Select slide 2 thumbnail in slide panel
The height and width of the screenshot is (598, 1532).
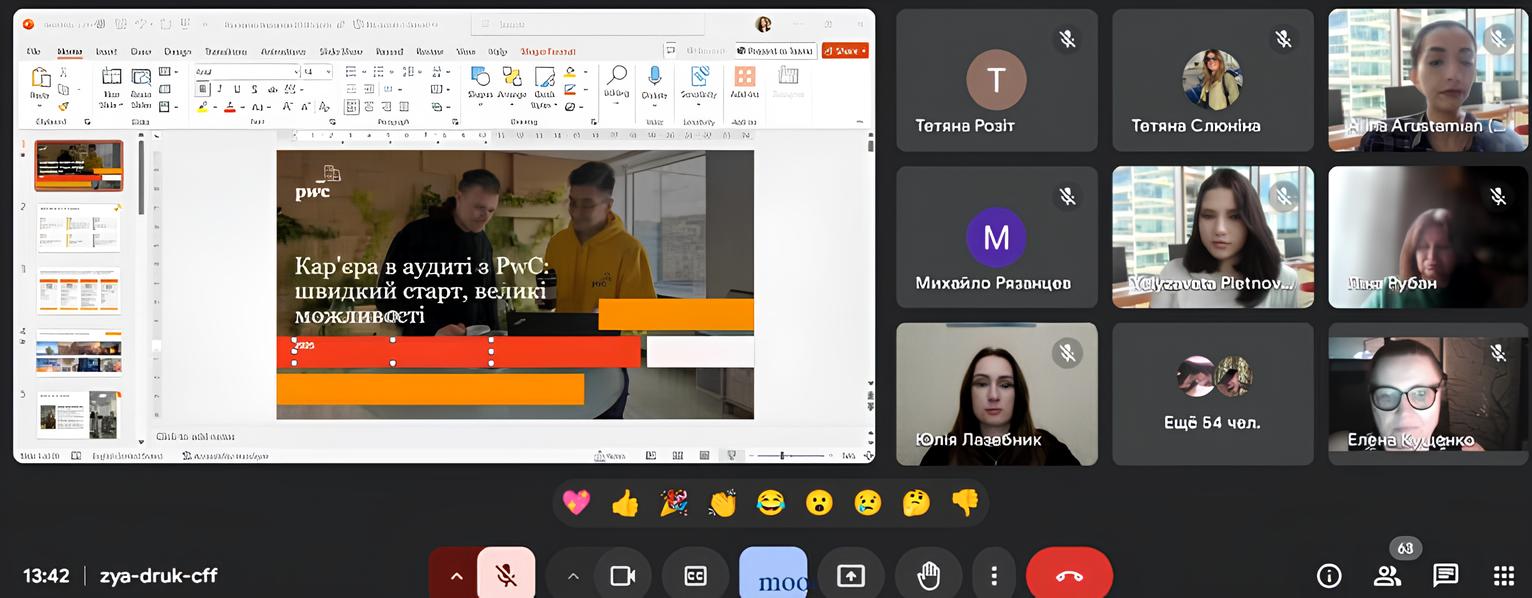pyautogui.click(x=79, y=228)
